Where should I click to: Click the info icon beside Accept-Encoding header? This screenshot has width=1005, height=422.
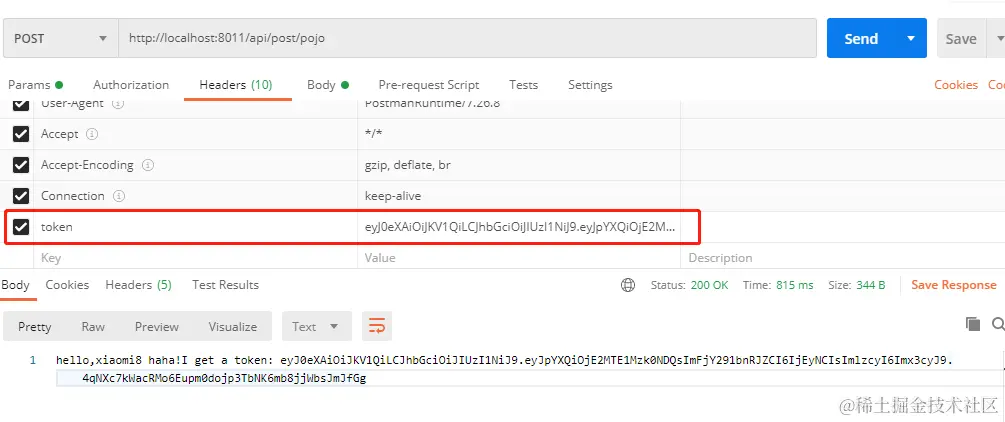pyautogui.click(x=147, y=165)
